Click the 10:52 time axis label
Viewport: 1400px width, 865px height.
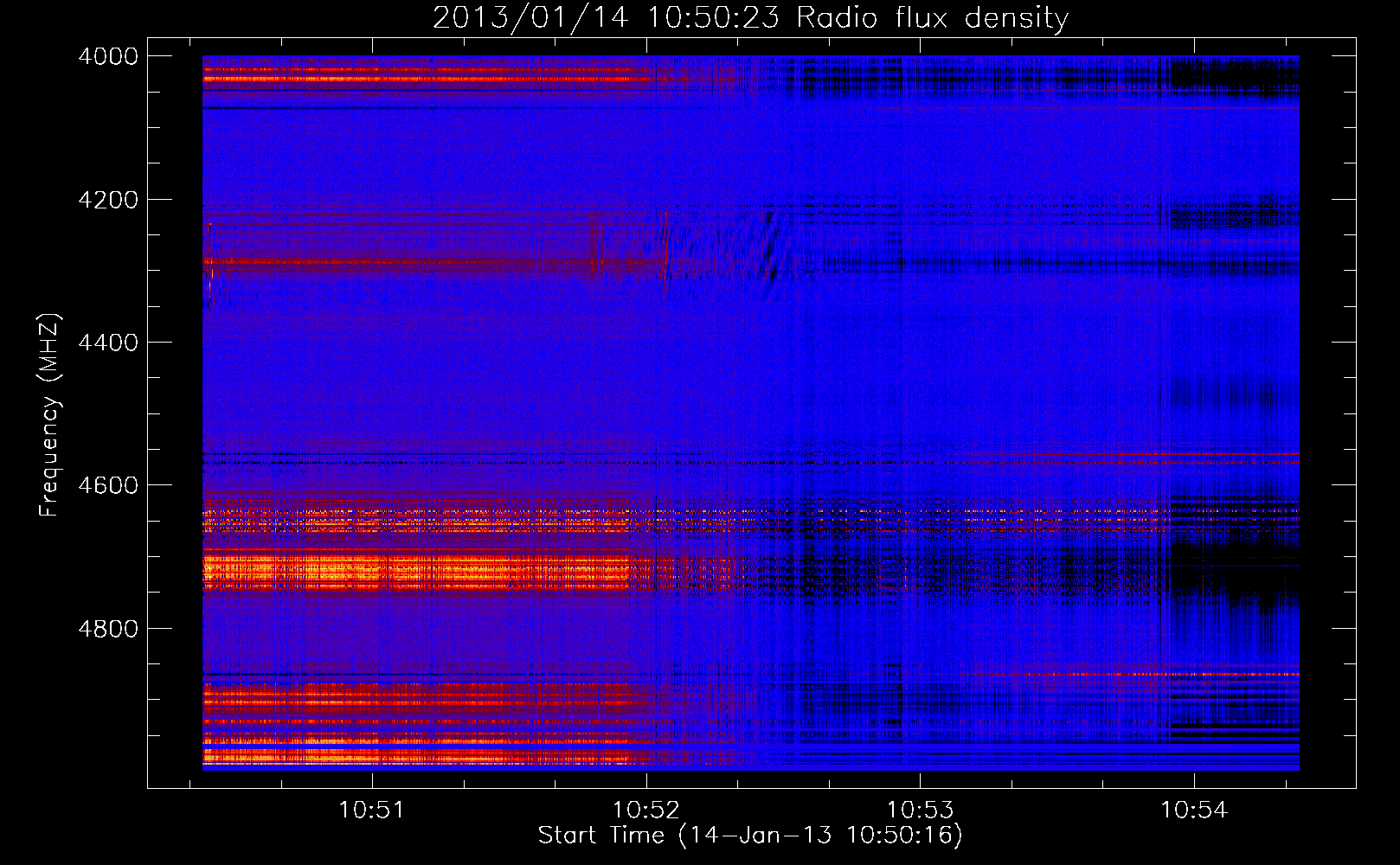pyautogui.click(x=646, y=811)
